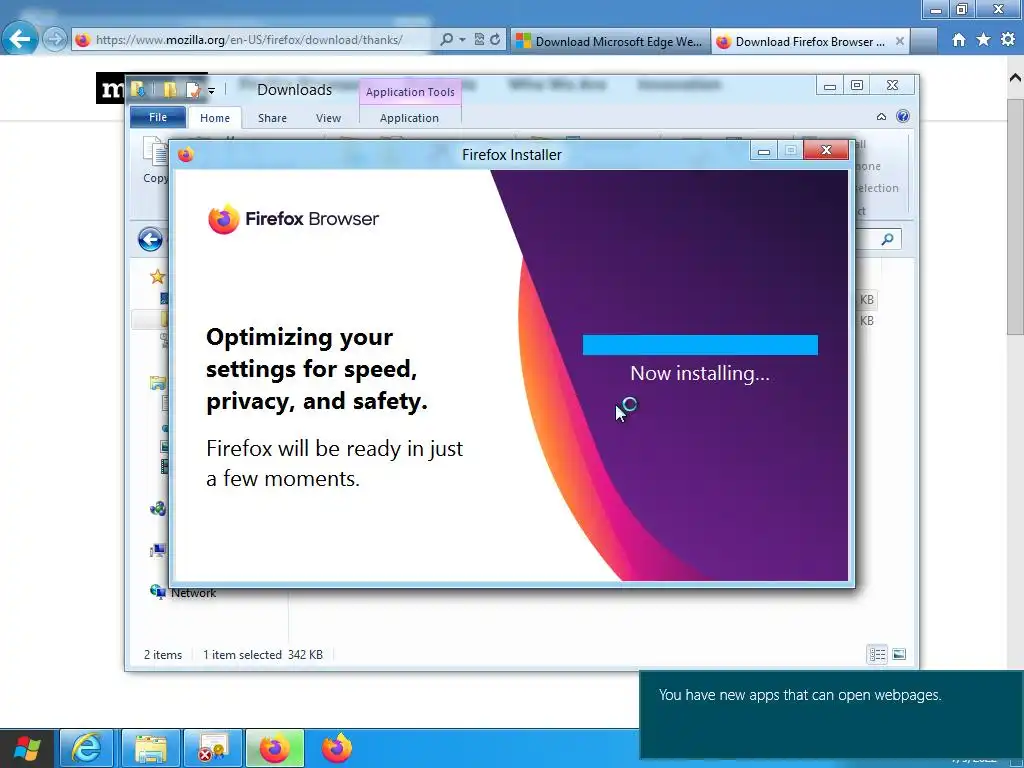The width and height of the screenshot is (1024, 768).
Task: Click active Firefox Installer taskbar button
Action: click(x=275, y=748)
